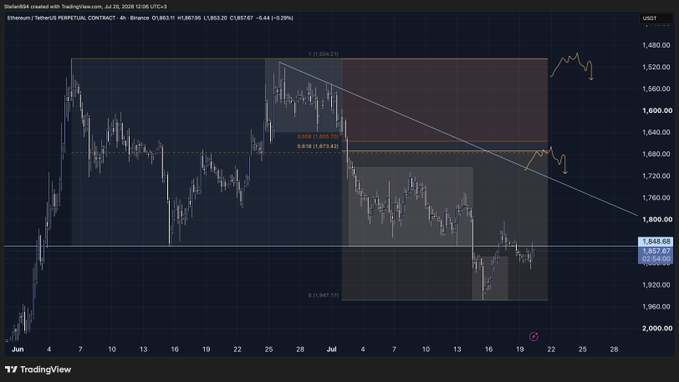Image resolution: width=679 pixels, height=382 pixels.
Task: Click the 1,600.00 price axis label
Action: coord(656,110)
